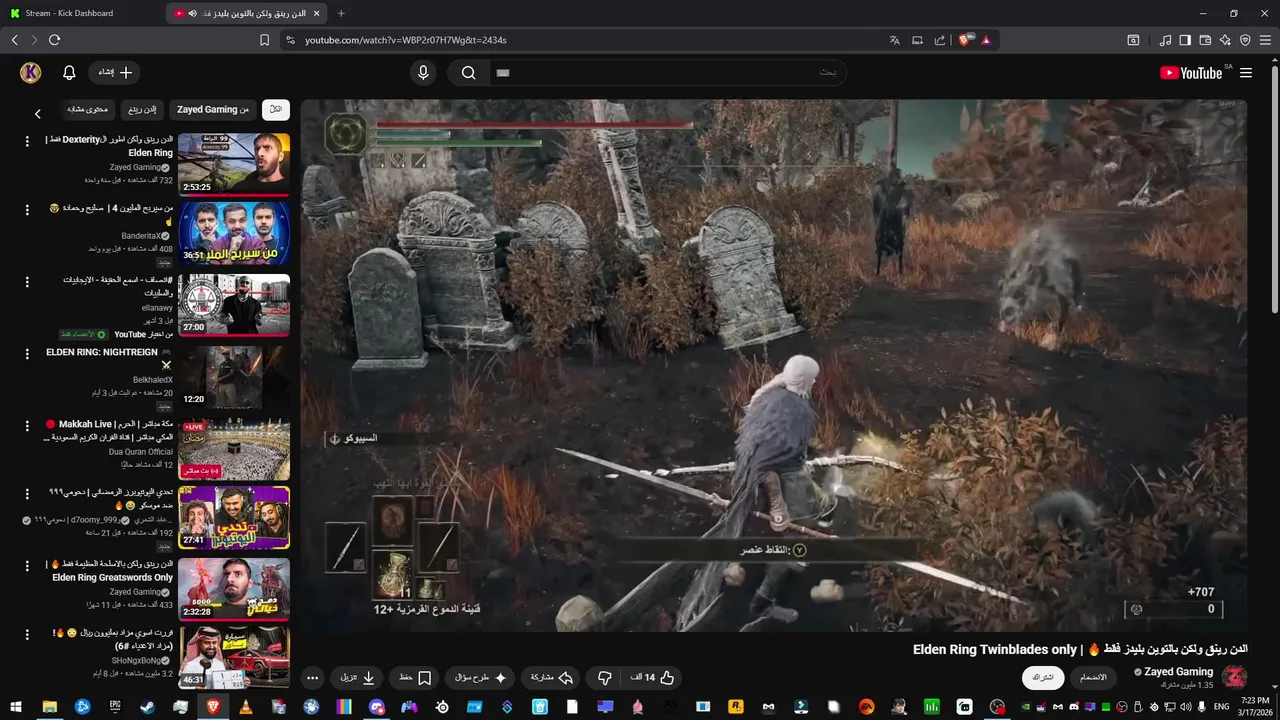The height and width of the screenshot is (720, 1280).
Task: Dislike the video with thumbs down
Action: (604, 677)
